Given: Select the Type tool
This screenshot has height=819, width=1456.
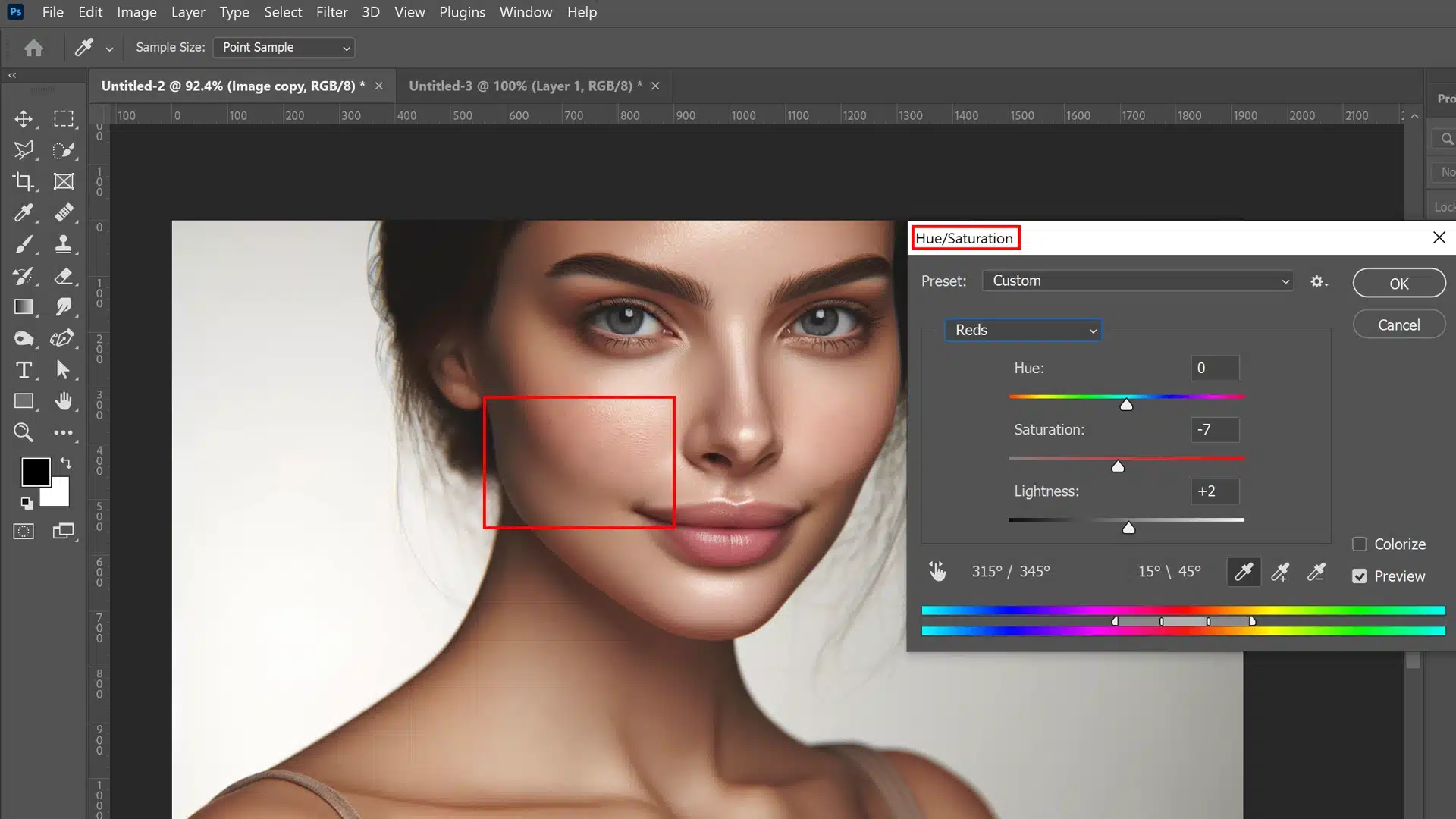Looking at the screenshot, I should [24, 370].
